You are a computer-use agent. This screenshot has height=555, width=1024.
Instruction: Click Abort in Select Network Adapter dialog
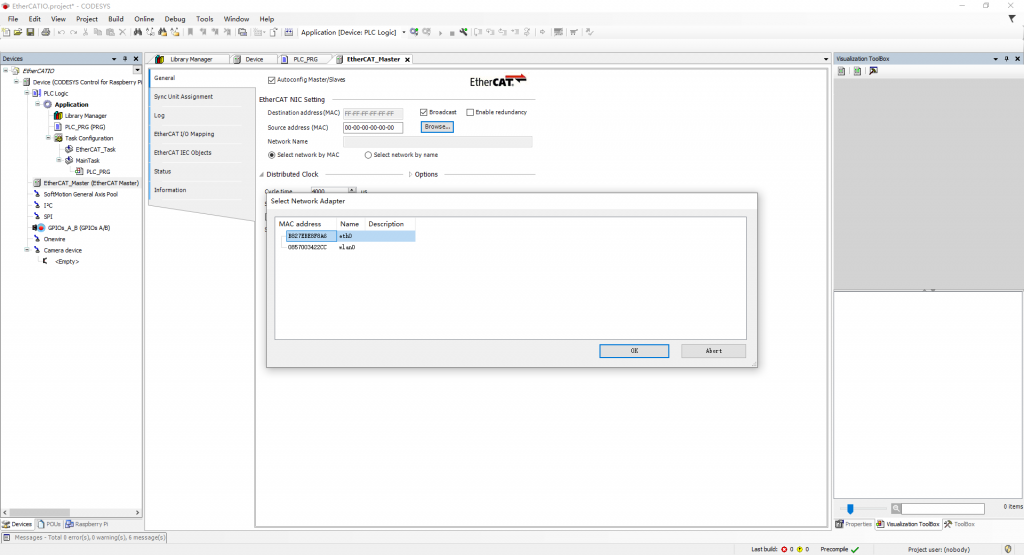tap(713, 351)
